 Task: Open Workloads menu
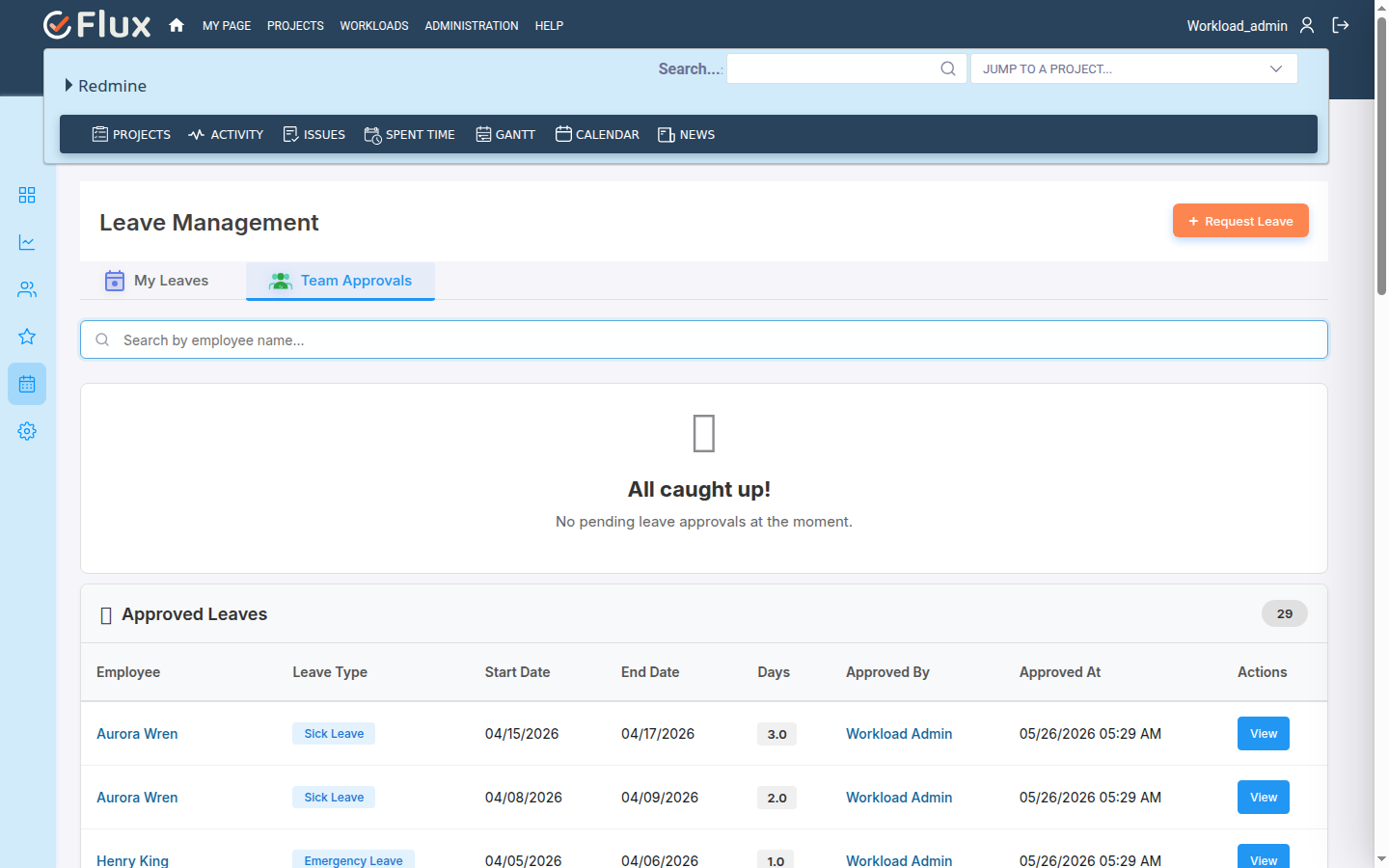(x=374, y=26)
